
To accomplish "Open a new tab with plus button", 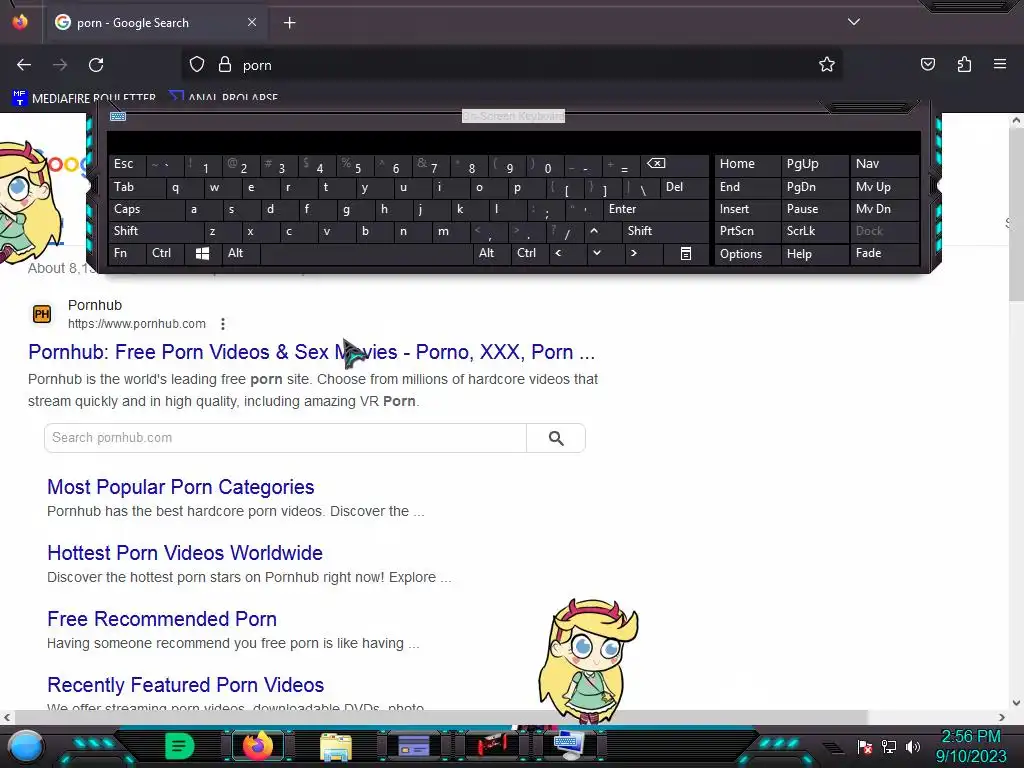I will point(289,23).
